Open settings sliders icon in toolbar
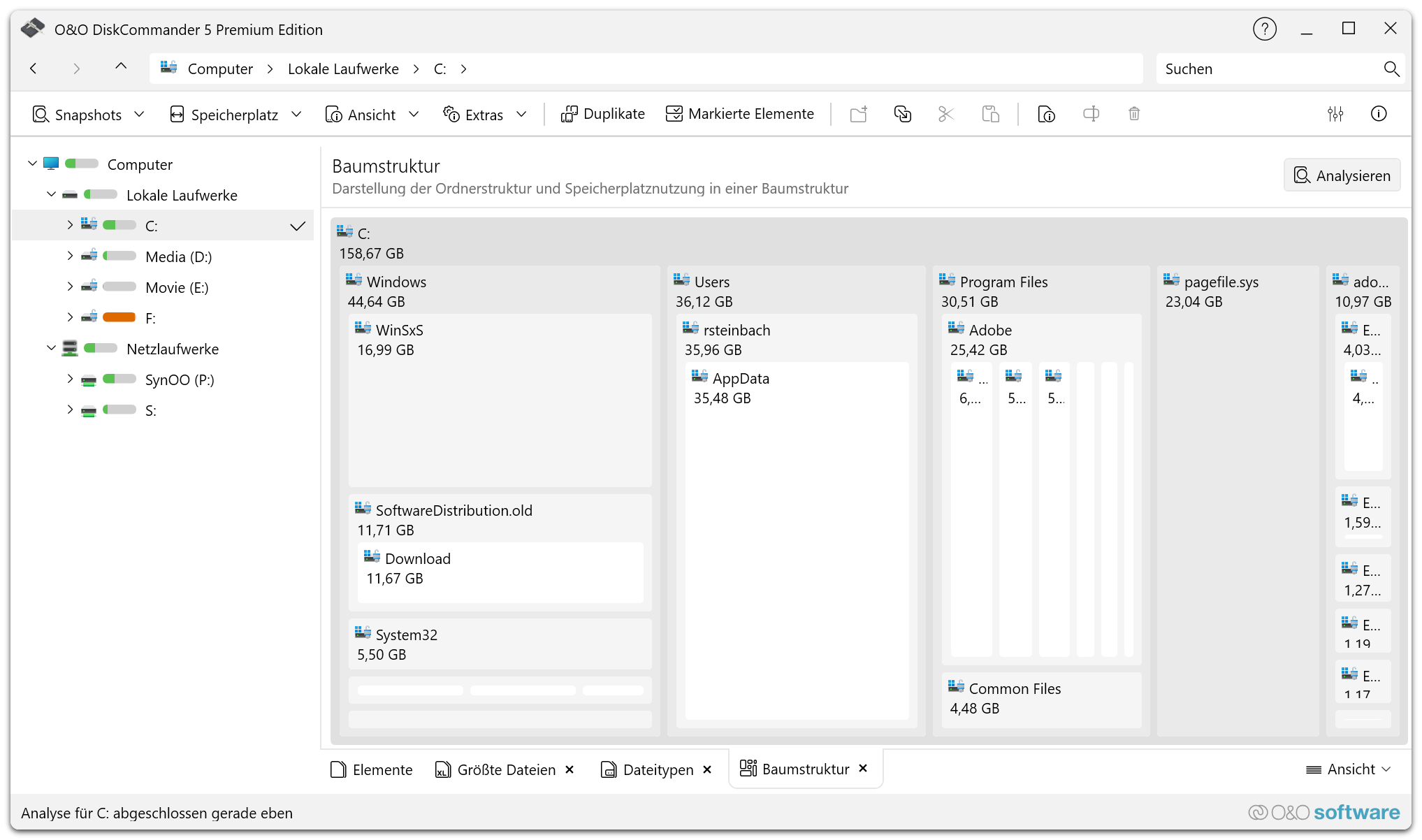Viewport: 1422px width, 840px height. click(1335, 114)
